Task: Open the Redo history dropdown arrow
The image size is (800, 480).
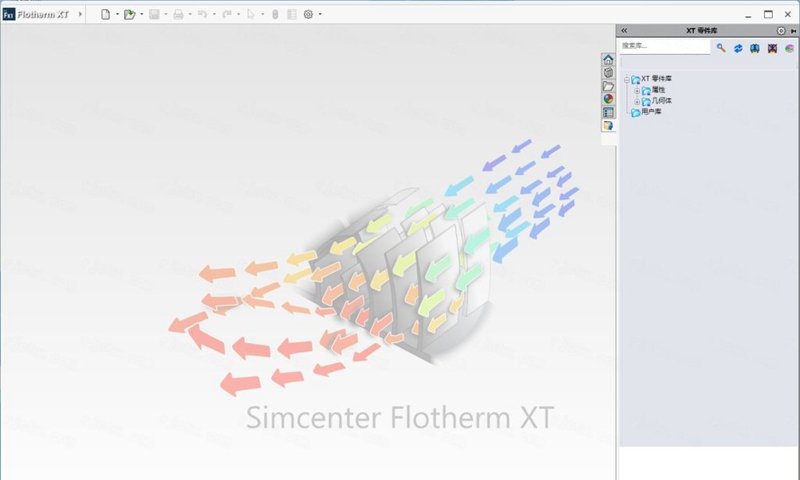Action: 239,14
